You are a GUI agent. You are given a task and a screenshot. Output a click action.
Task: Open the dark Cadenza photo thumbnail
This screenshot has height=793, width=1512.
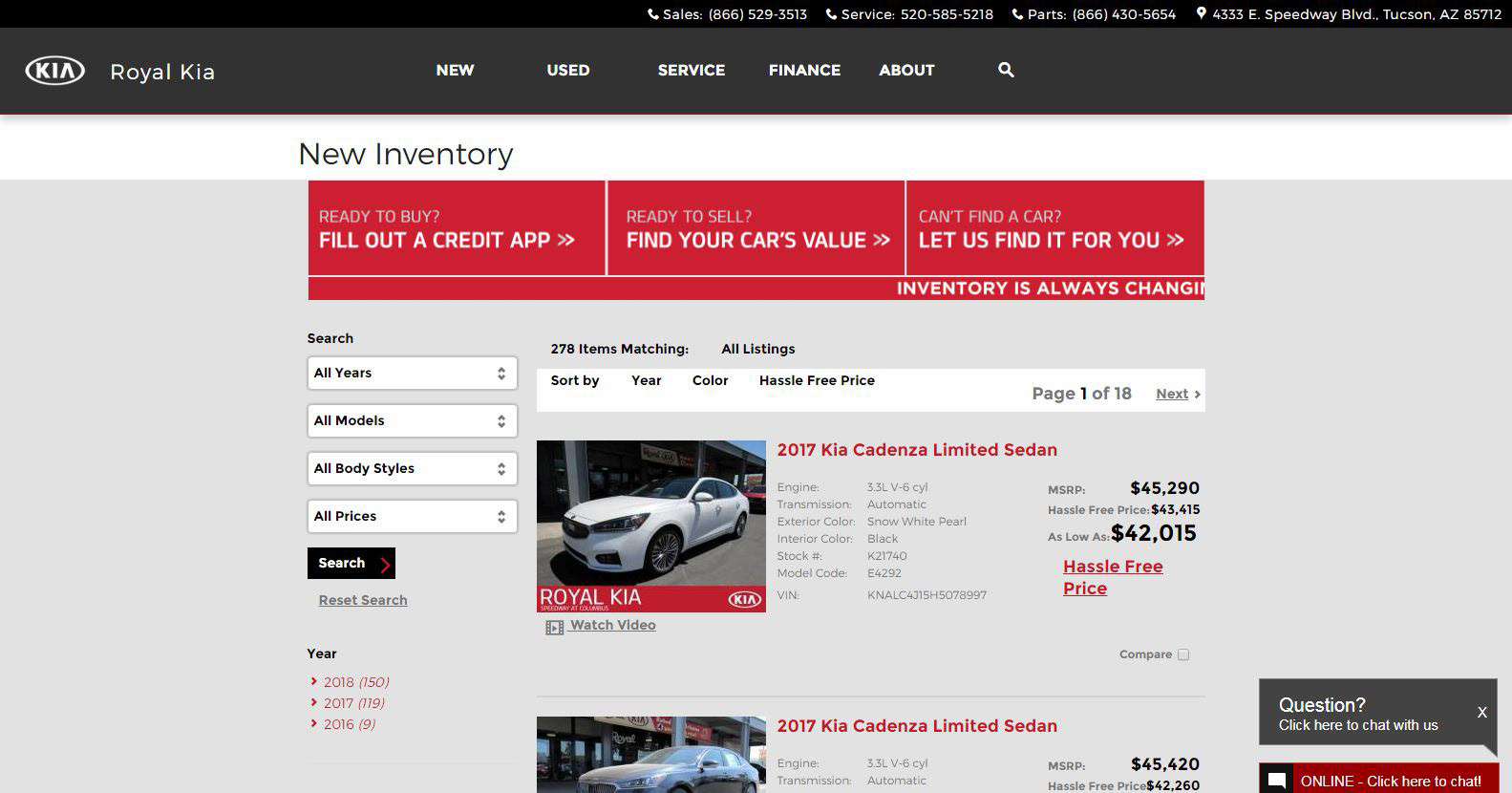click(651, 755)
